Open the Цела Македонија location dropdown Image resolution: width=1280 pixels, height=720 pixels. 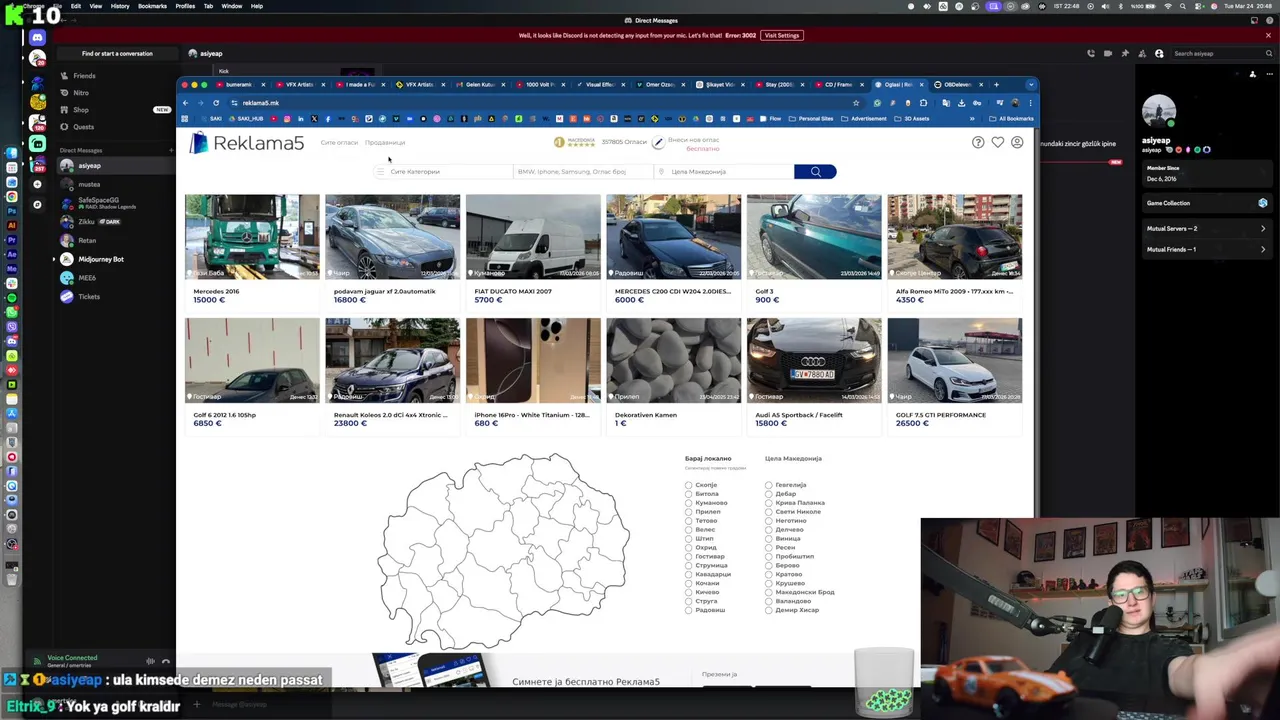[x=725, y=172]
